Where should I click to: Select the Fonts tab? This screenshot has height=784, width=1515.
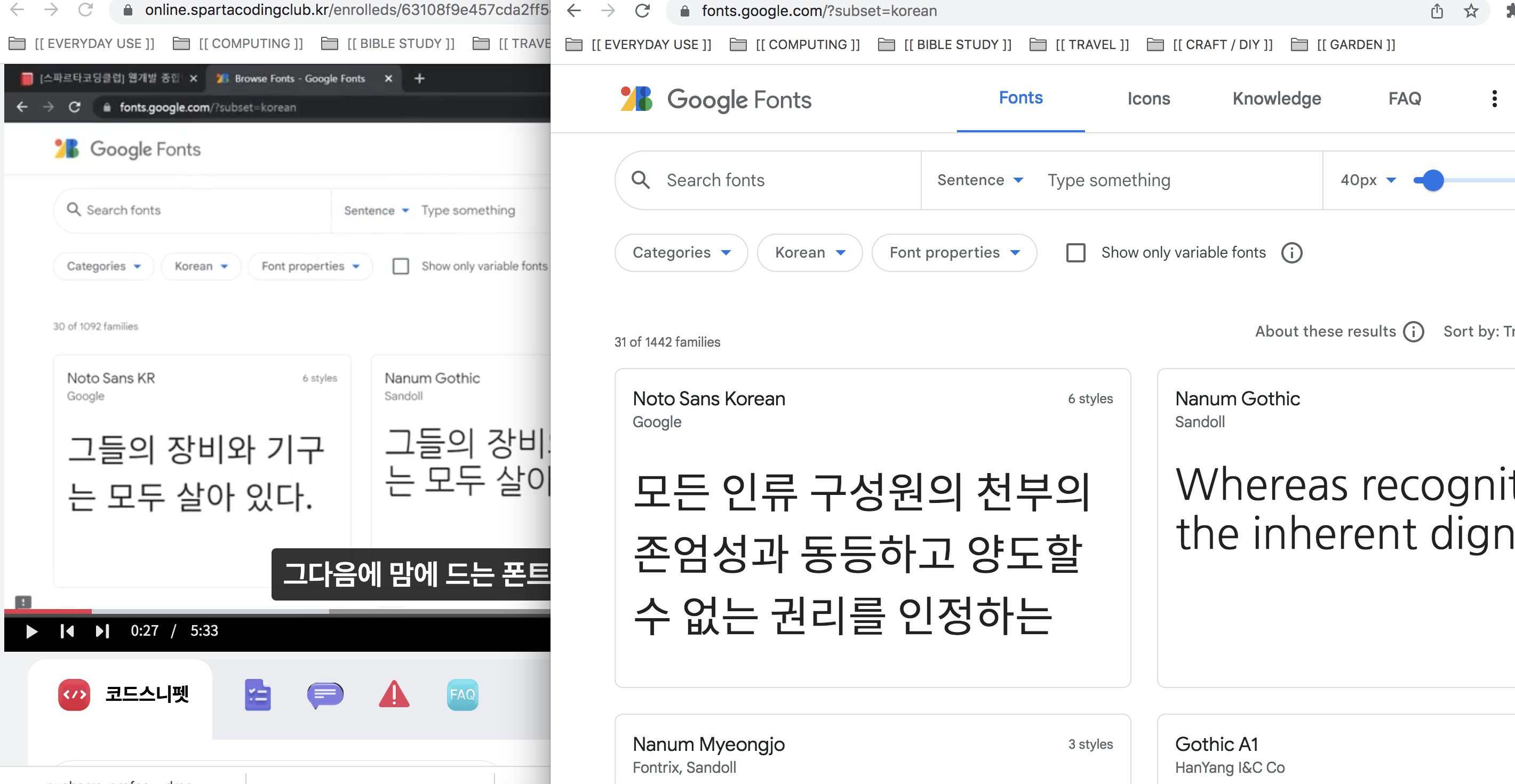click(x=1020, y=98)
